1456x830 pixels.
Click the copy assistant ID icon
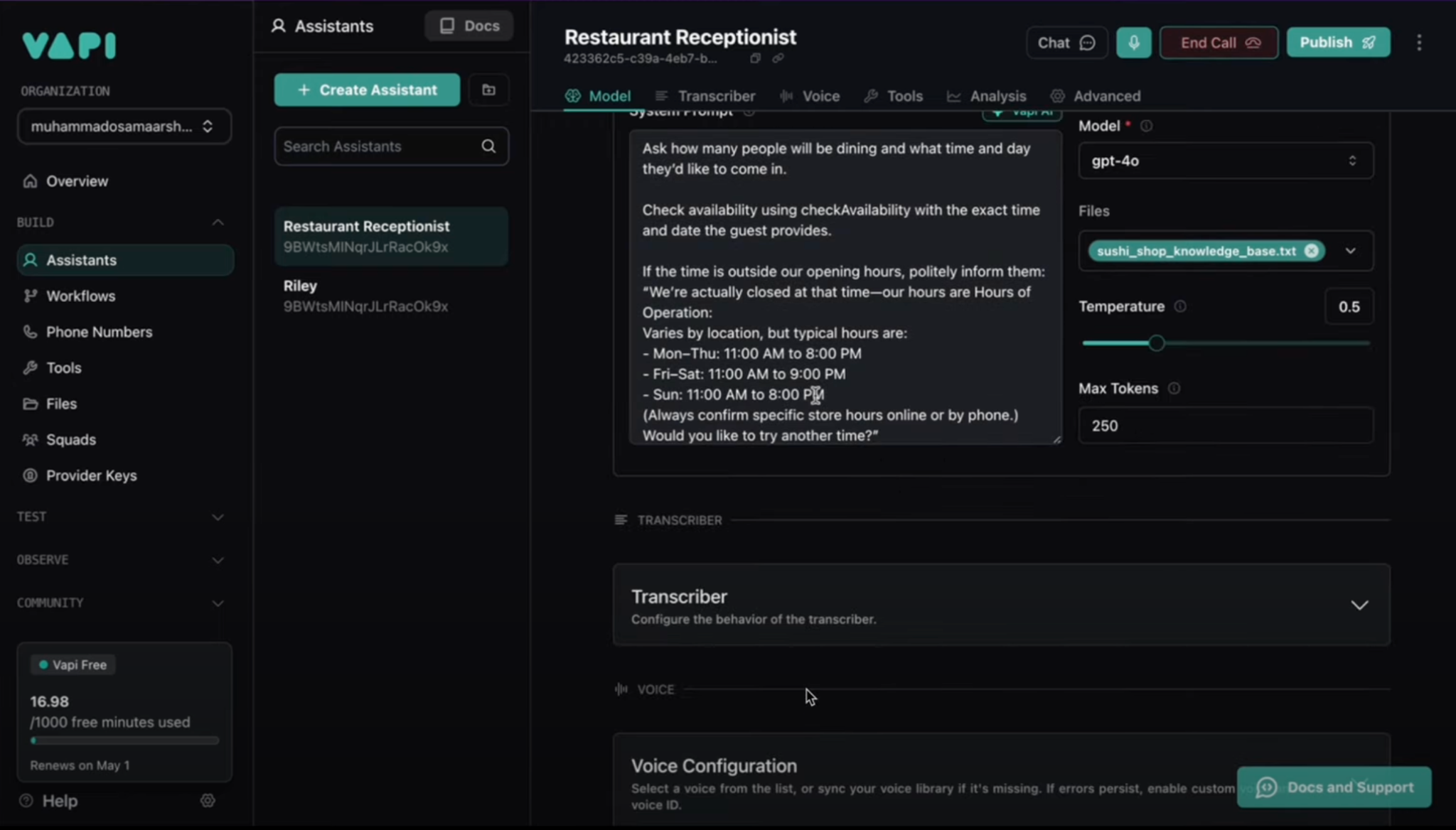[755, 58]
